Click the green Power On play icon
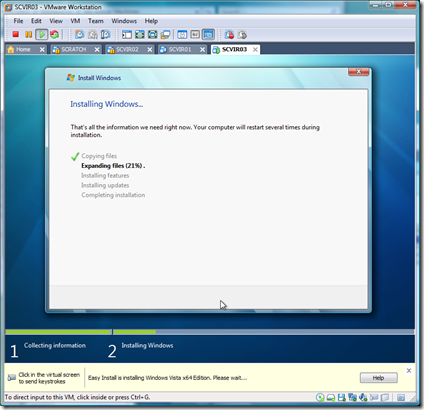 coord(42,34)
